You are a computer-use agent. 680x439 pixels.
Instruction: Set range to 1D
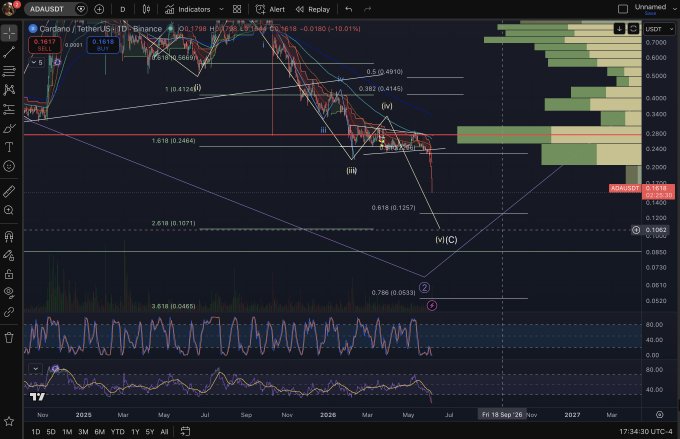36,432
